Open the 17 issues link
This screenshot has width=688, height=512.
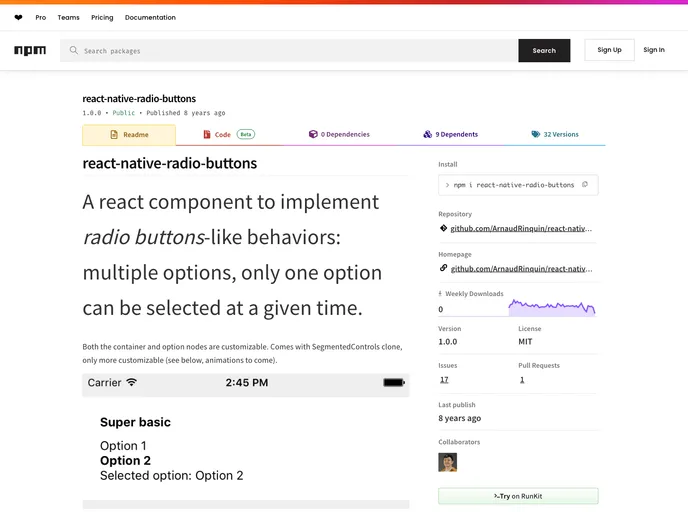(444, 380)
